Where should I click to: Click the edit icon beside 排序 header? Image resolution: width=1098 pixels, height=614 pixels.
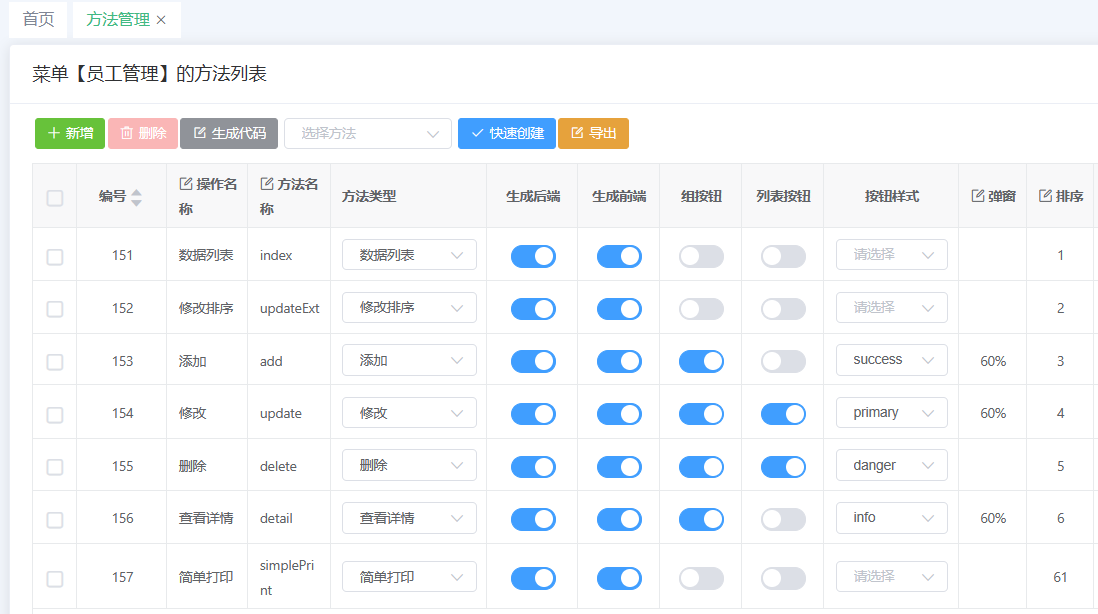click(x=1045, y=196)
